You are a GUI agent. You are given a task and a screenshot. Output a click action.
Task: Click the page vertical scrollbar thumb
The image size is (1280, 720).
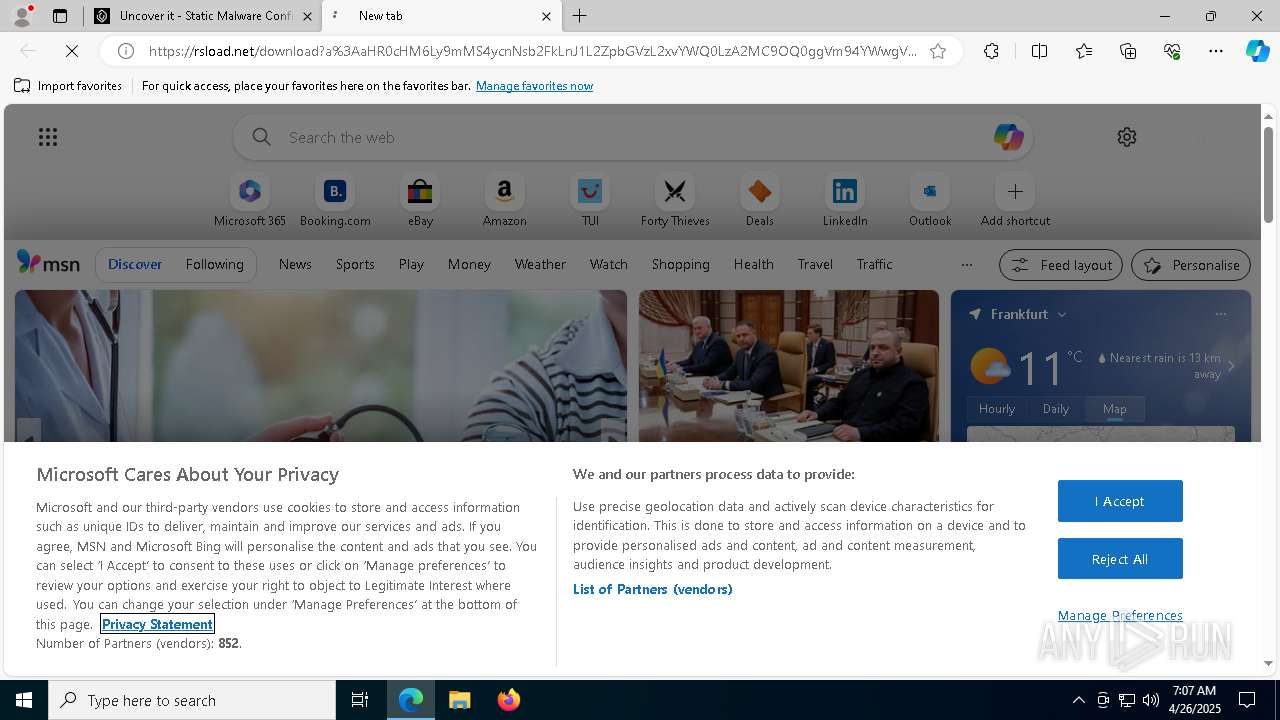(1268, 174)
